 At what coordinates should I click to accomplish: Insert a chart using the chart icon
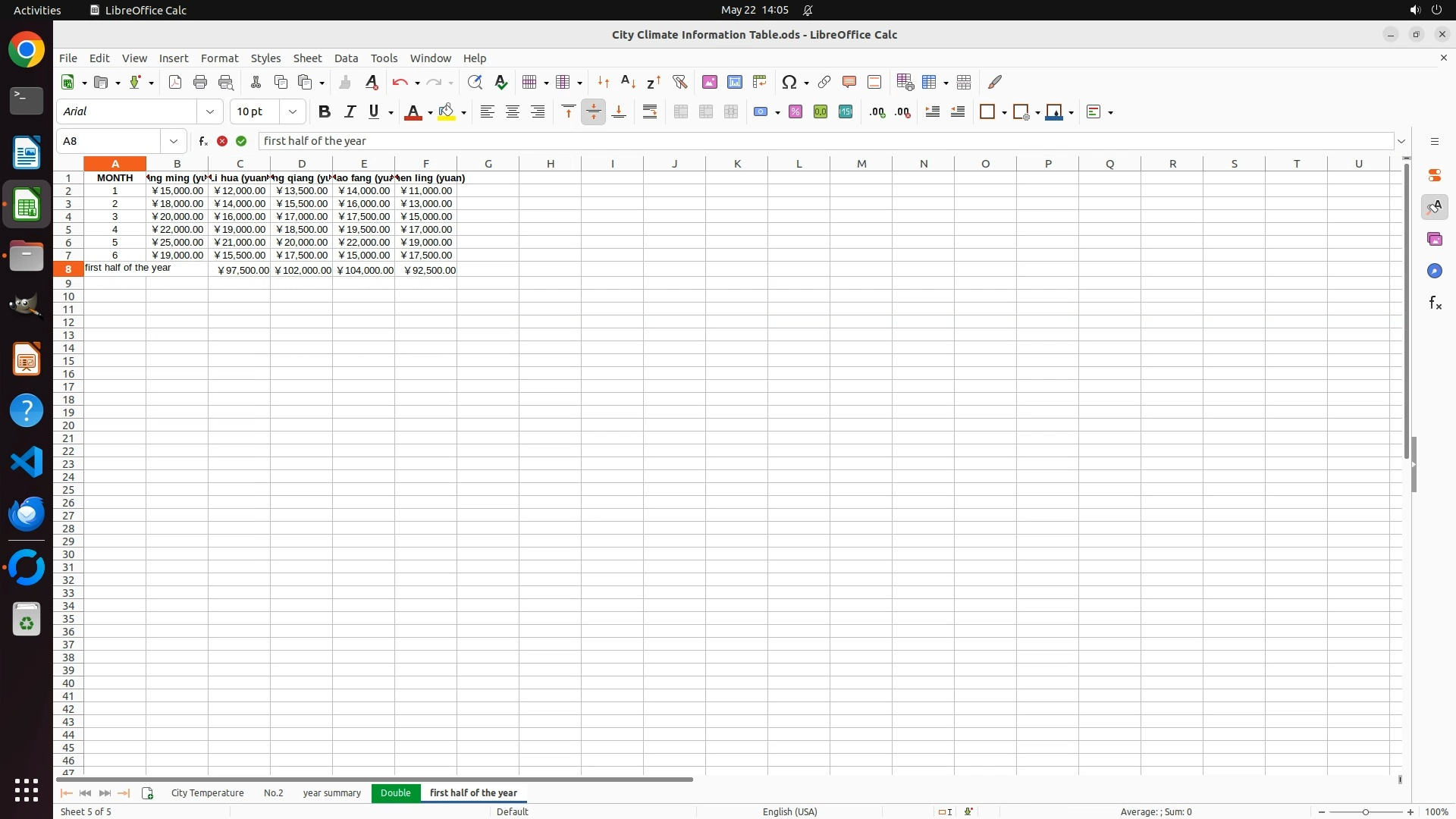tap(734, 82)
